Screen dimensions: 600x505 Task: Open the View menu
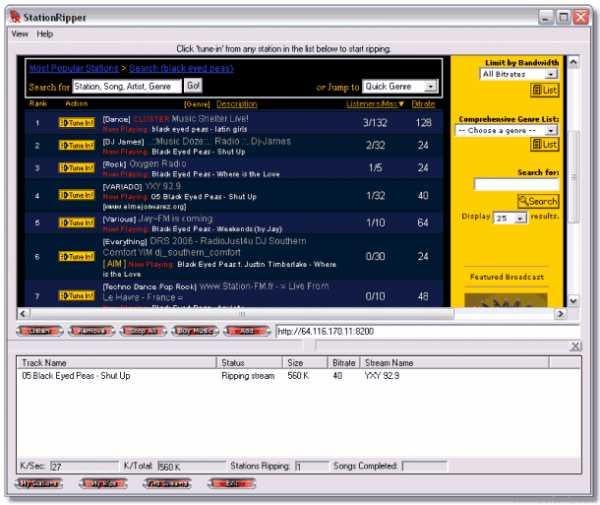click(x=20, y=34)
